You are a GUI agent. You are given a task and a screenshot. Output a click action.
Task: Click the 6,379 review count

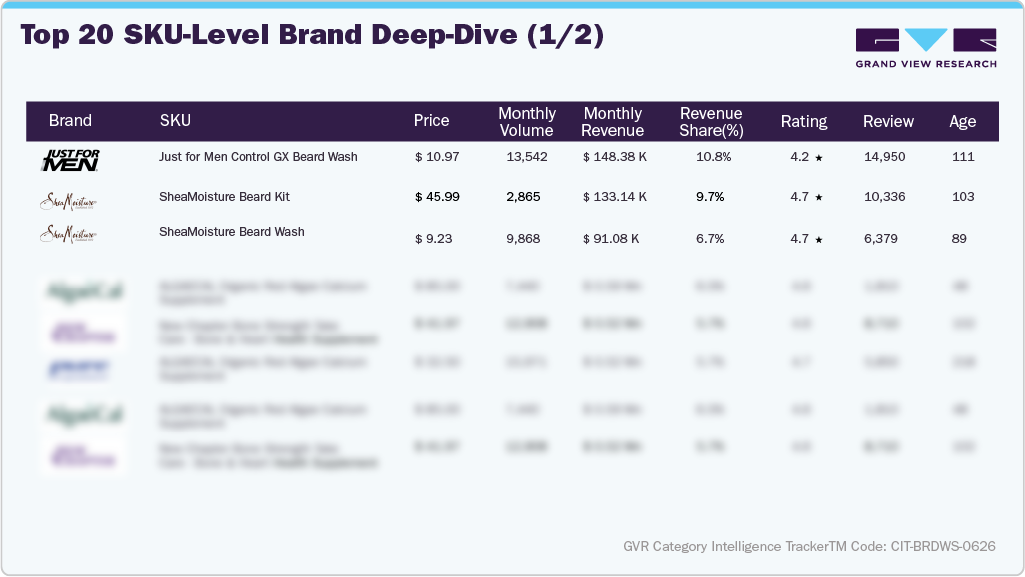(881, 239)
